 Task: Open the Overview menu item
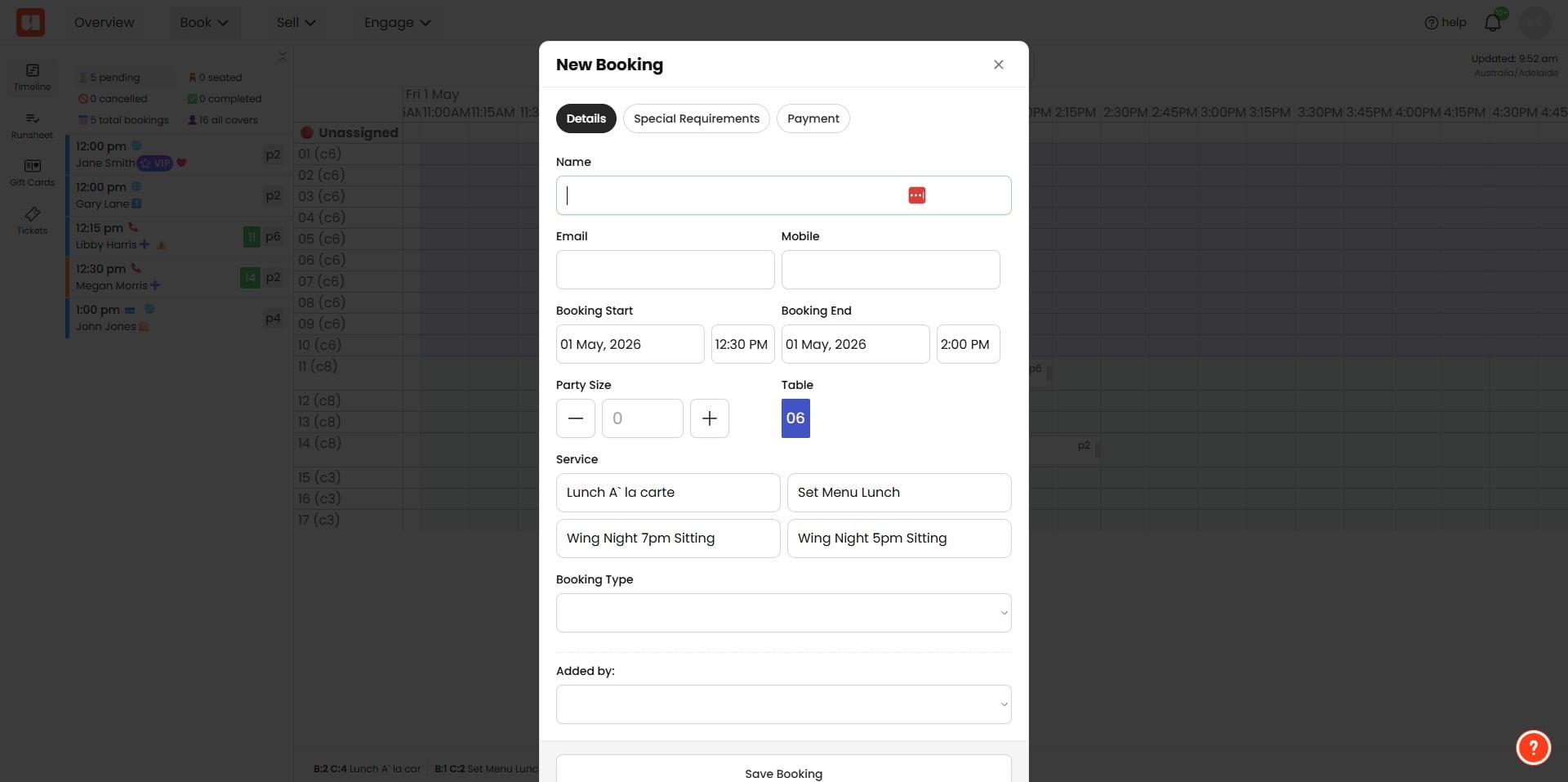tap(104, 22)
